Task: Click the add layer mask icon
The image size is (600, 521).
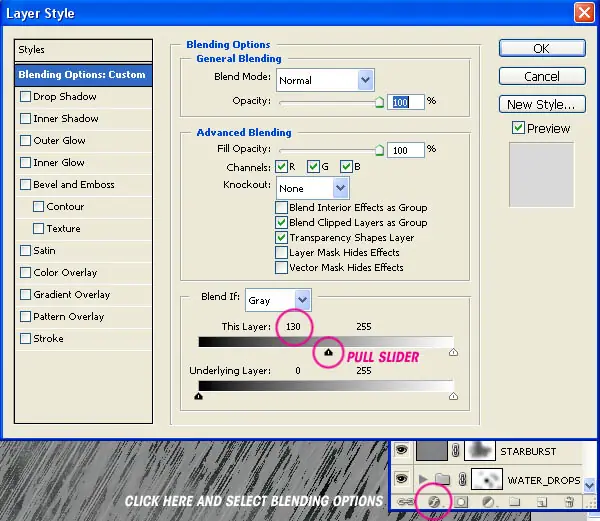Action: (x=461, y=501)
